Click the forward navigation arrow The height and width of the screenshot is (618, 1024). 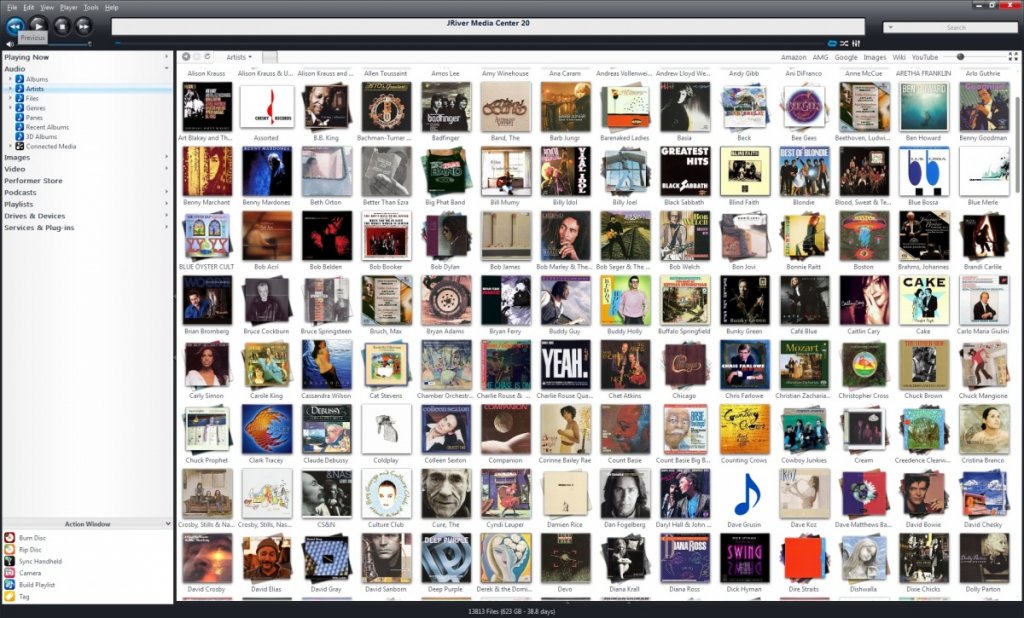(x=197, y=57)
